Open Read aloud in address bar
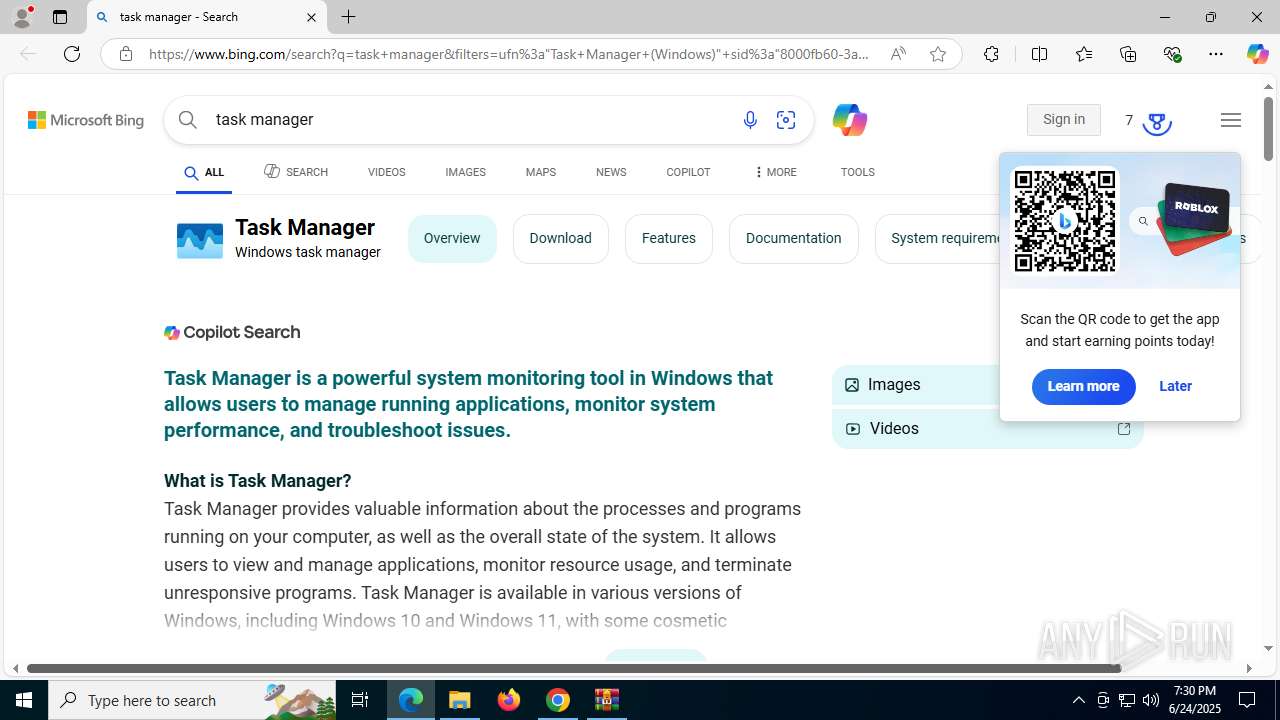1280x720 pixels. (x=898, y=54)
